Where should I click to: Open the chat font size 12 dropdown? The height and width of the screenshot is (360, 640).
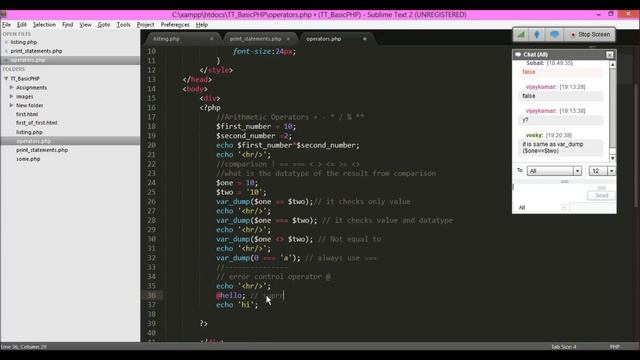pyautogui.click(x=602, y=171)
